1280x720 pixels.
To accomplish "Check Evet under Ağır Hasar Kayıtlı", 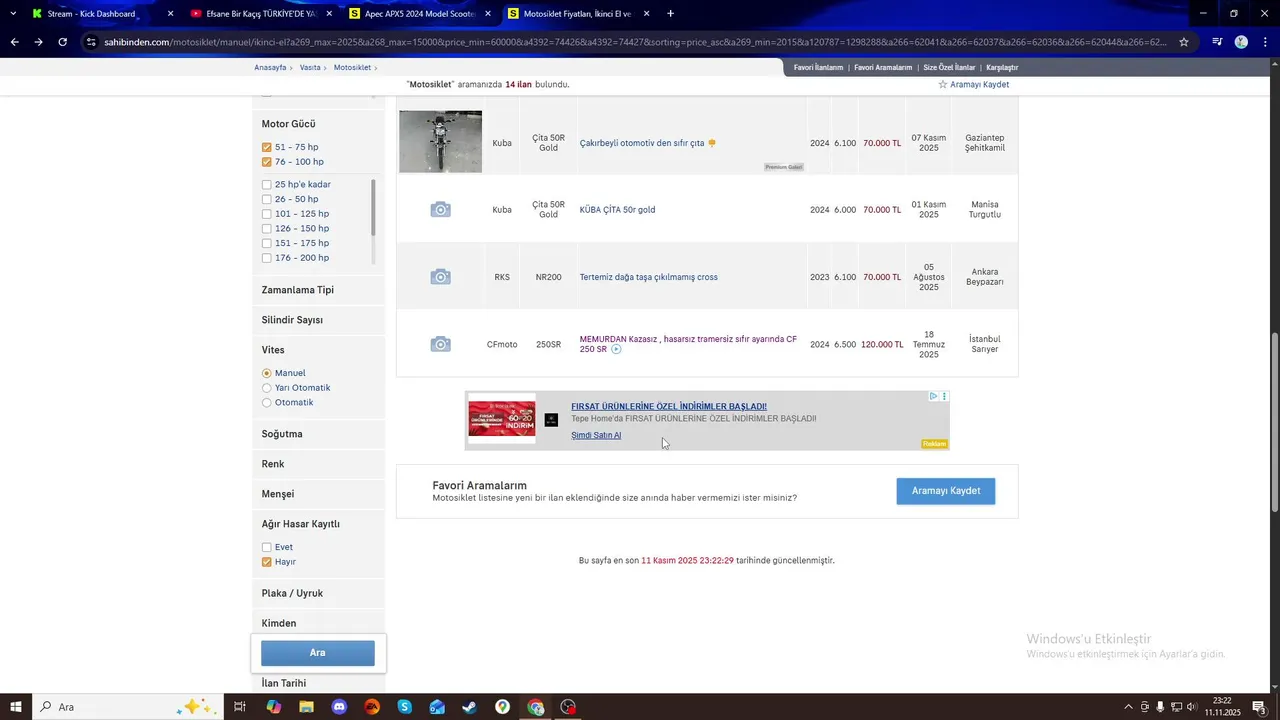I will click(267, 547).
